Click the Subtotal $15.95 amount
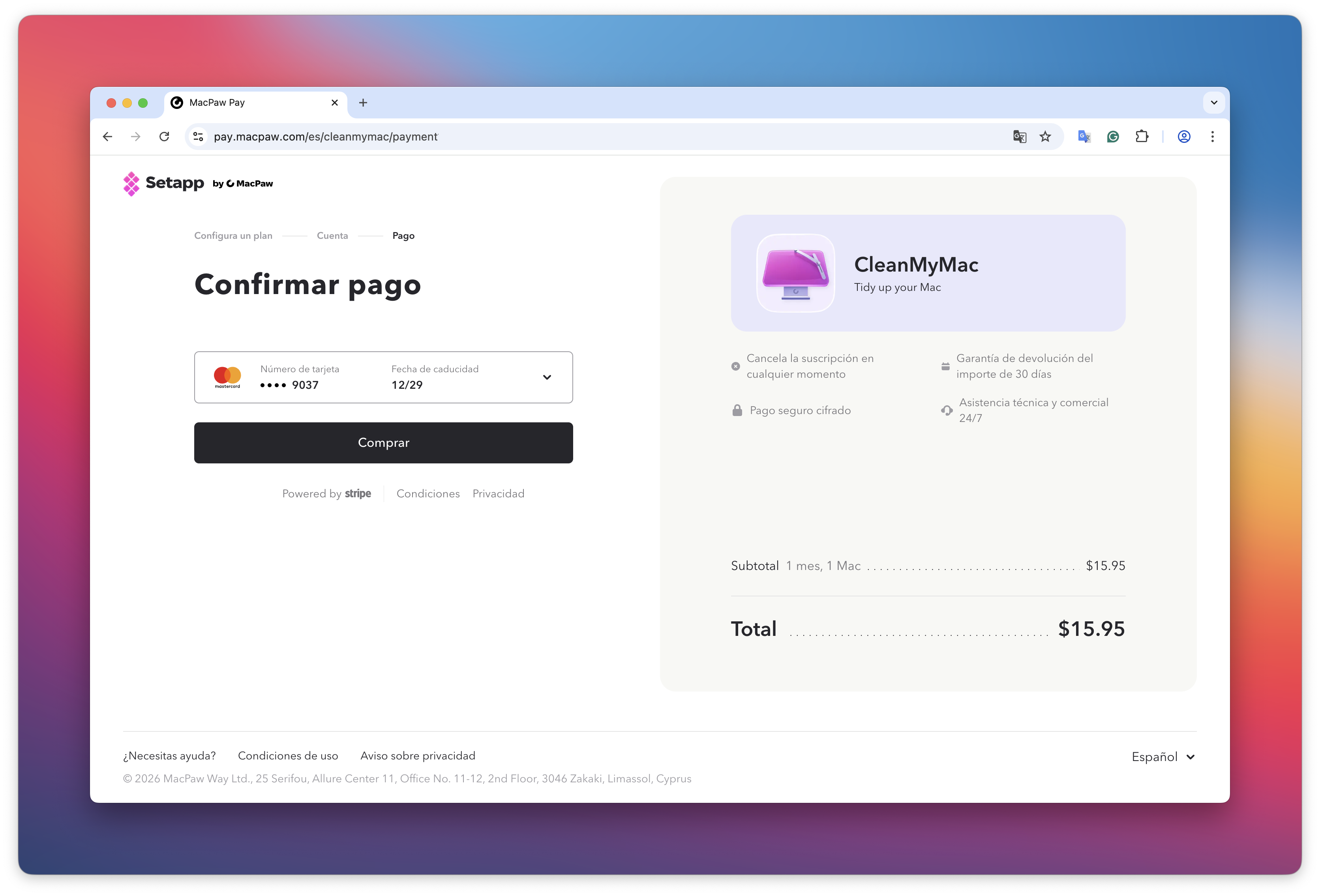The image size is (1320, 896). pyautogui.click(x=1105, y=566)
